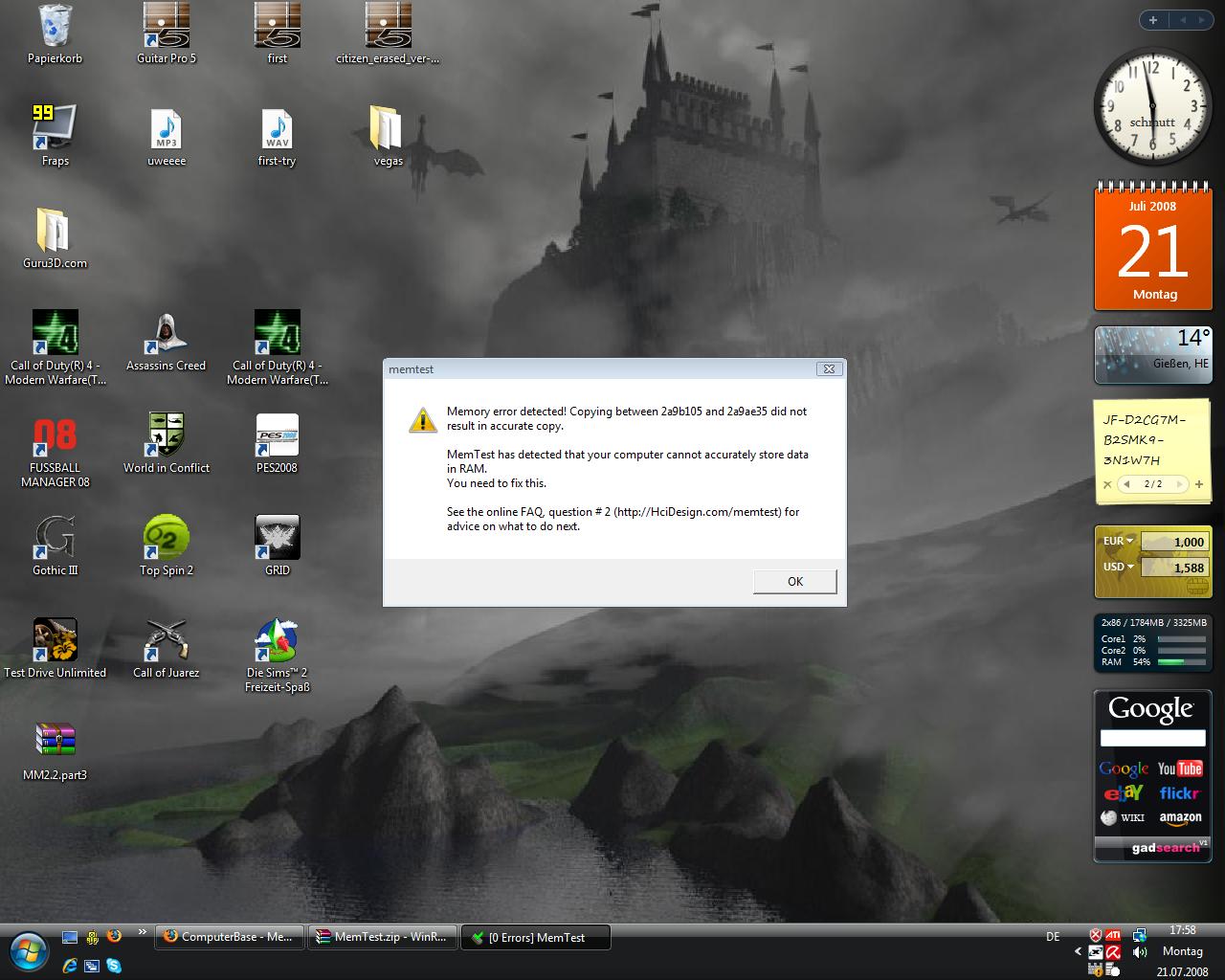Select colored Google logo in gadsearch

click(1123, 768)
